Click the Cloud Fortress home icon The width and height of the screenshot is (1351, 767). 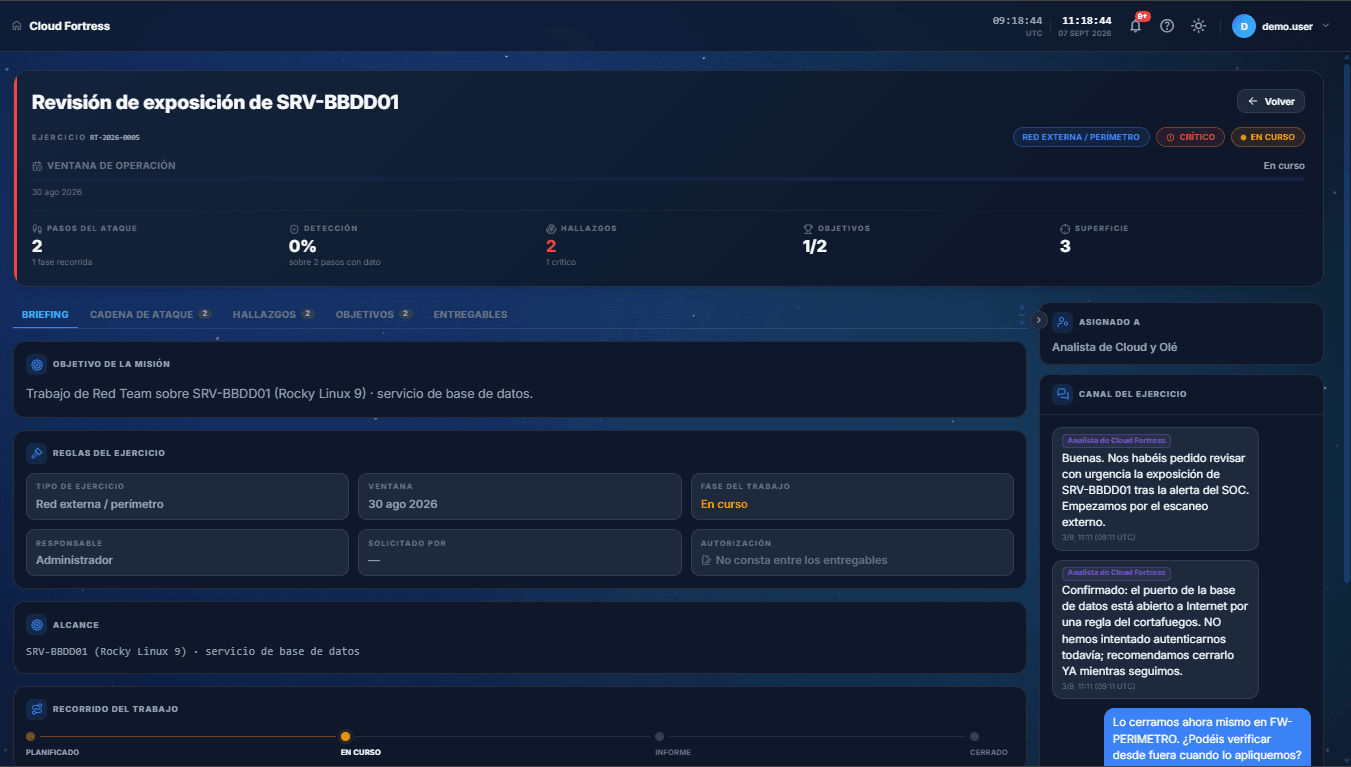coord(16,26)
